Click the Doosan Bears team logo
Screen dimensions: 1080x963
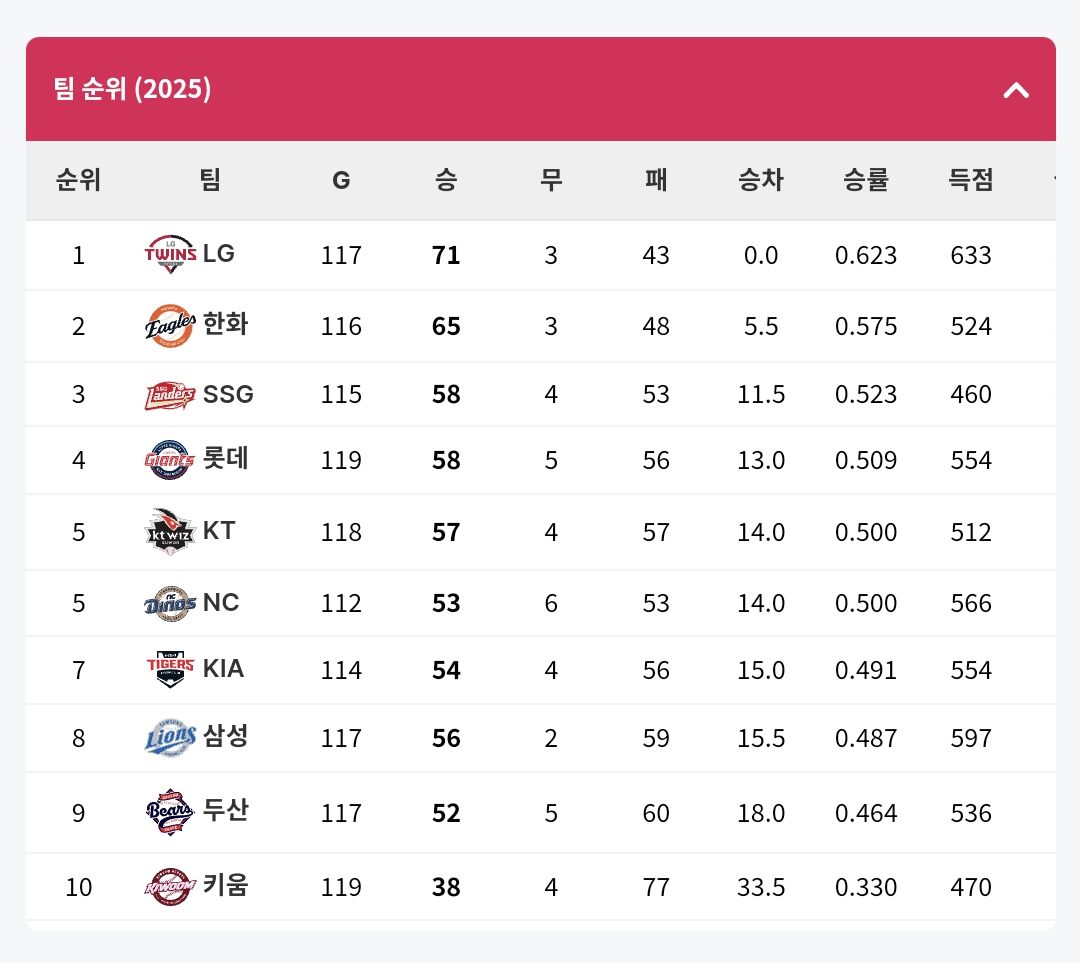[170, 812]
